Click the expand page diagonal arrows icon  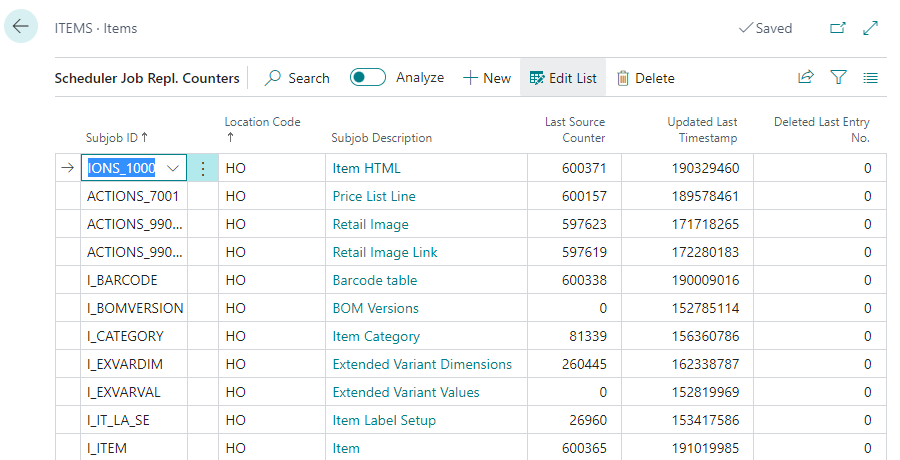click(x=870, y=28)
